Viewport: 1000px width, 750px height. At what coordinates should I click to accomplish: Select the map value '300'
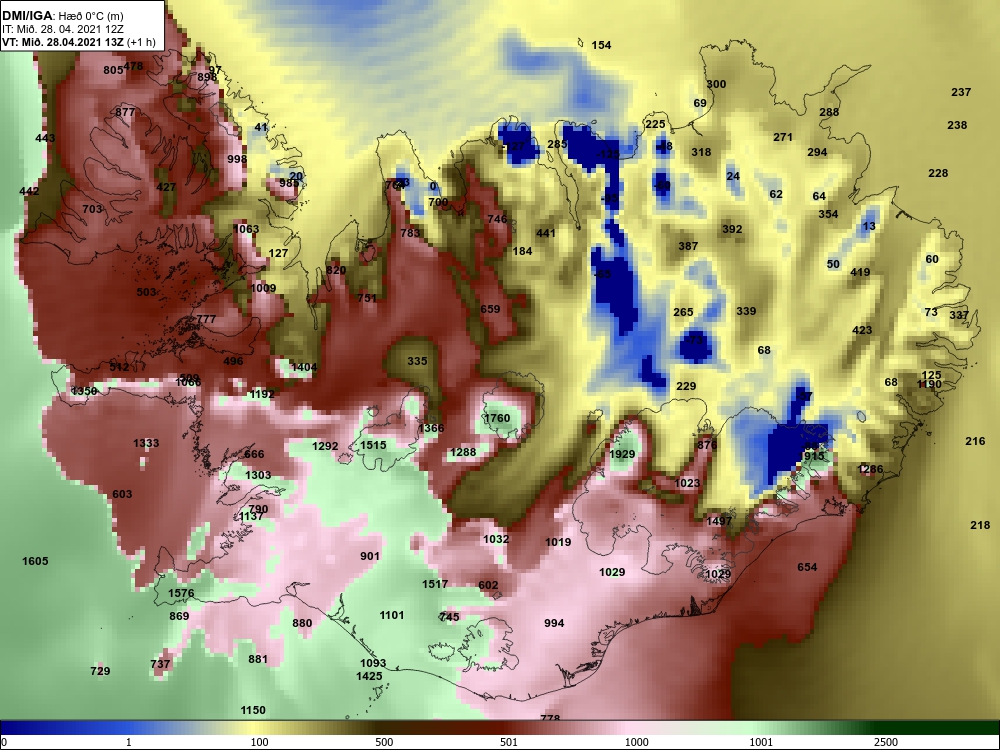click(x=716, y=84)
